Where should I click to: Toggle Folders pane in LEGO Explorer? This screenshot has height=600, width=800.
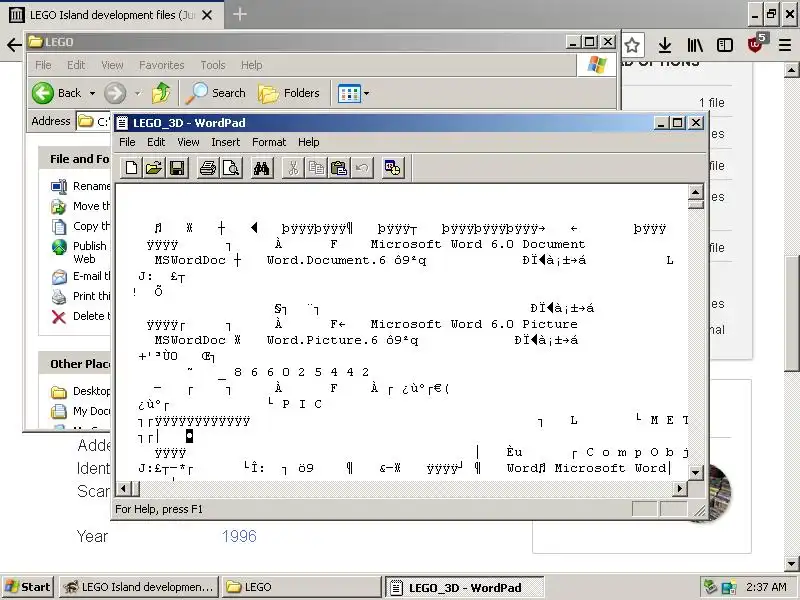click(289, 93)
